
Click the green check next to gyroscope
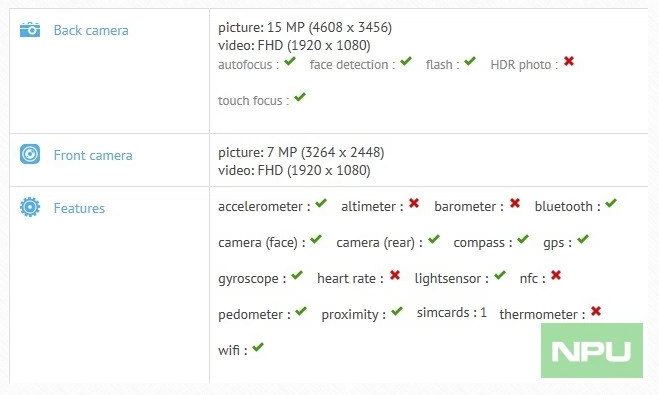pos(297,275)
